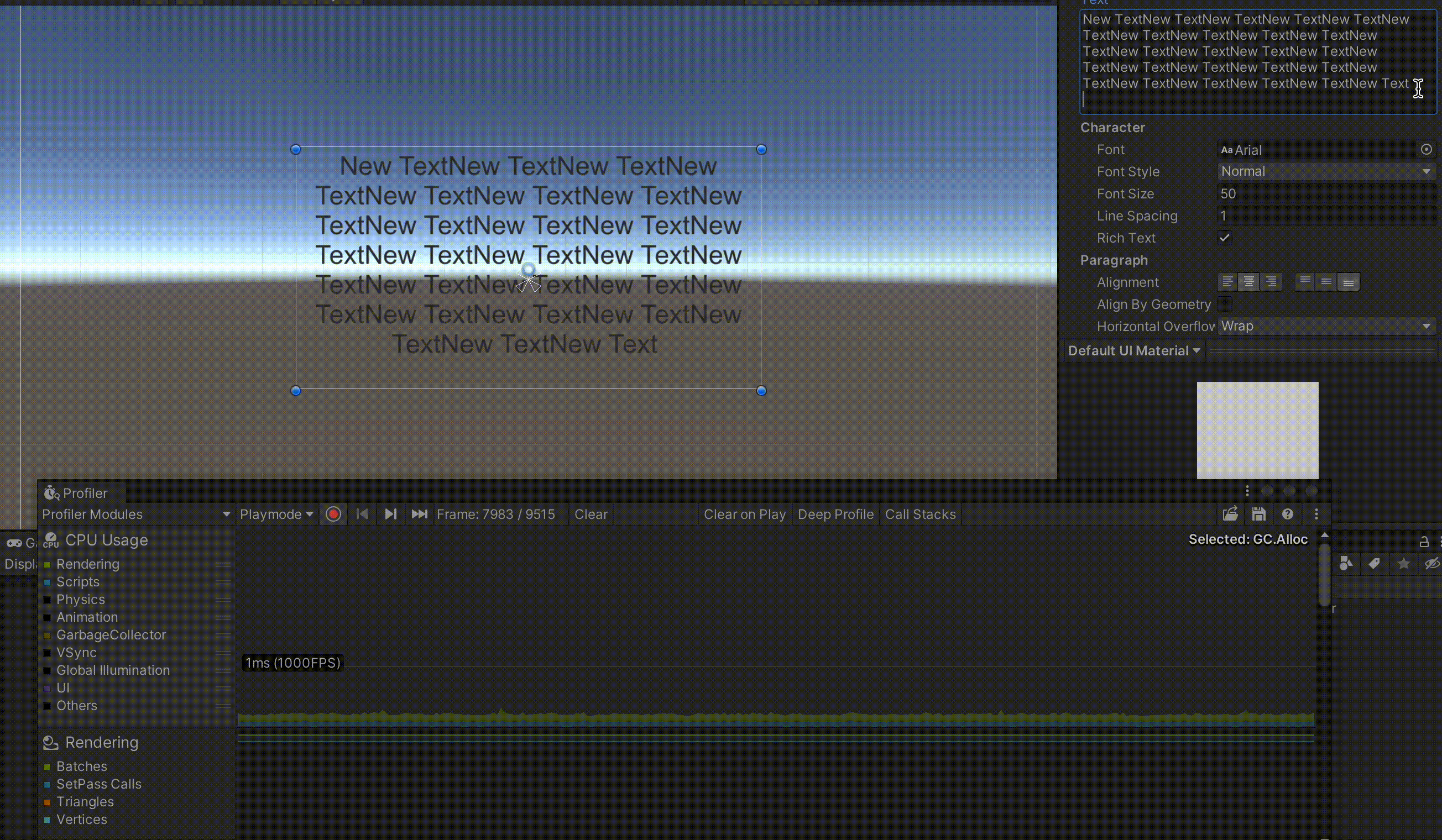The width and height of the screenshot is (1442, 840).
Task: Jump to current last frame icon
Action: point(420,514)
